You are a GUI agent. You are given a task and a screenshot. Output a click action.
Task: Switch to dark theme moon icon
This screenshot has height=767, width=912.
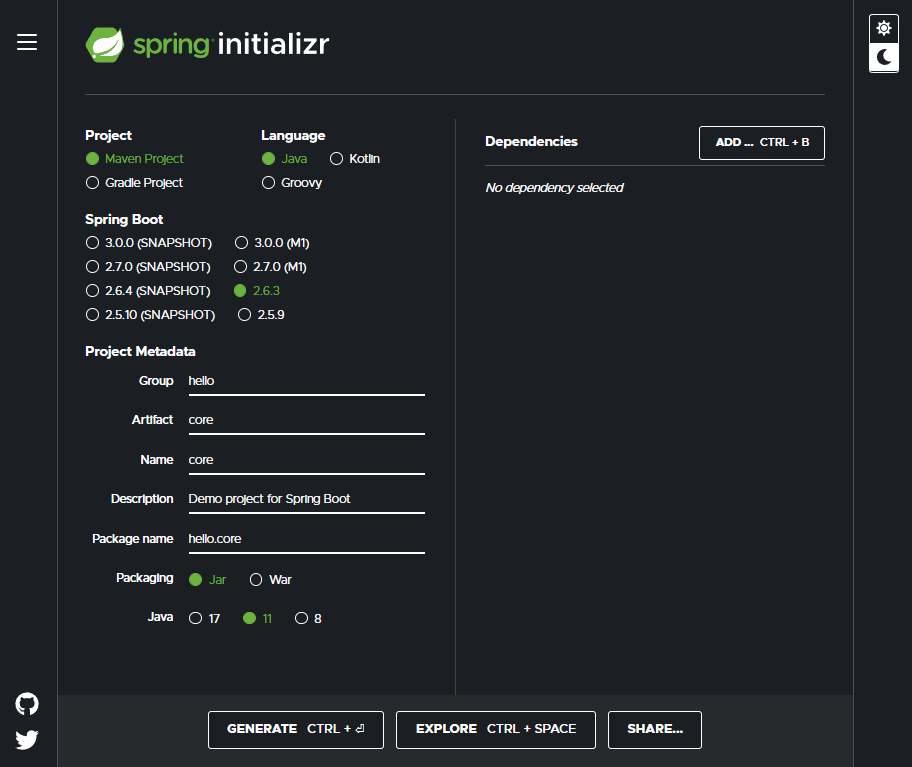884,57
